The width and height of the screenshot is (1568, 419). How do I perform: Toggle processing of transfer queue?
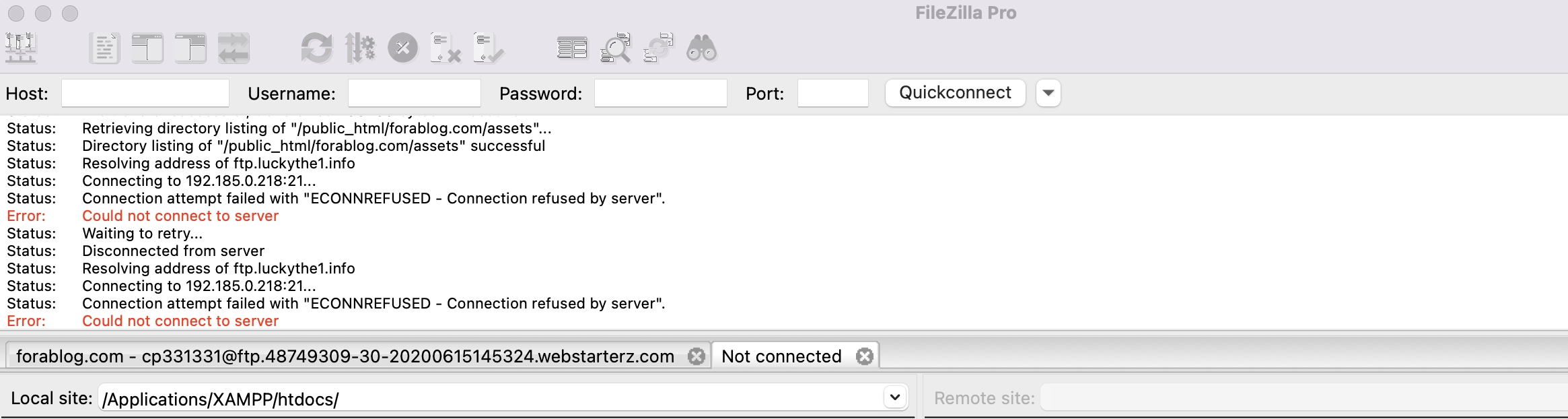[360, 48]
